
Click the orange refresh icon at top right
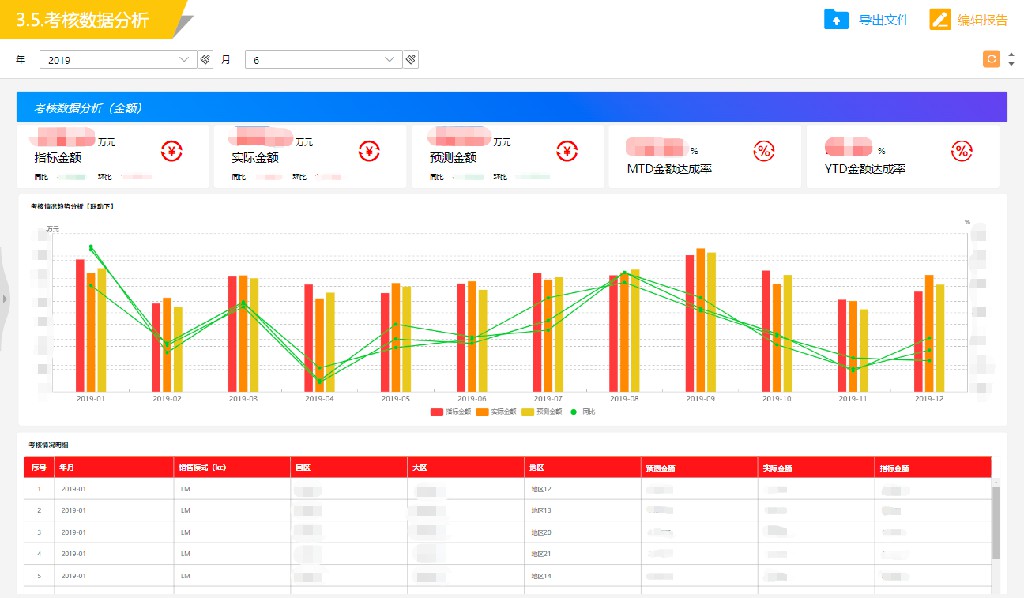coord(991,59)
